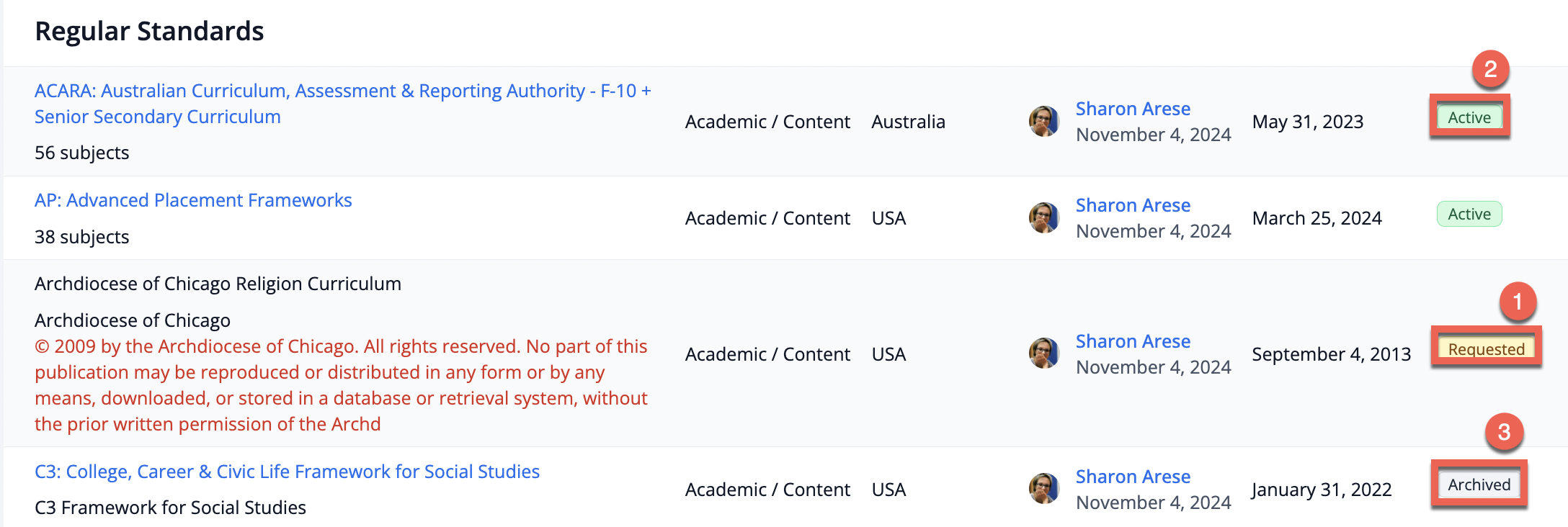Viewport: 1568px width, 527px height.
Task: Click Sharon Arese's name in the ACARA row
Action: (1132, 109)
